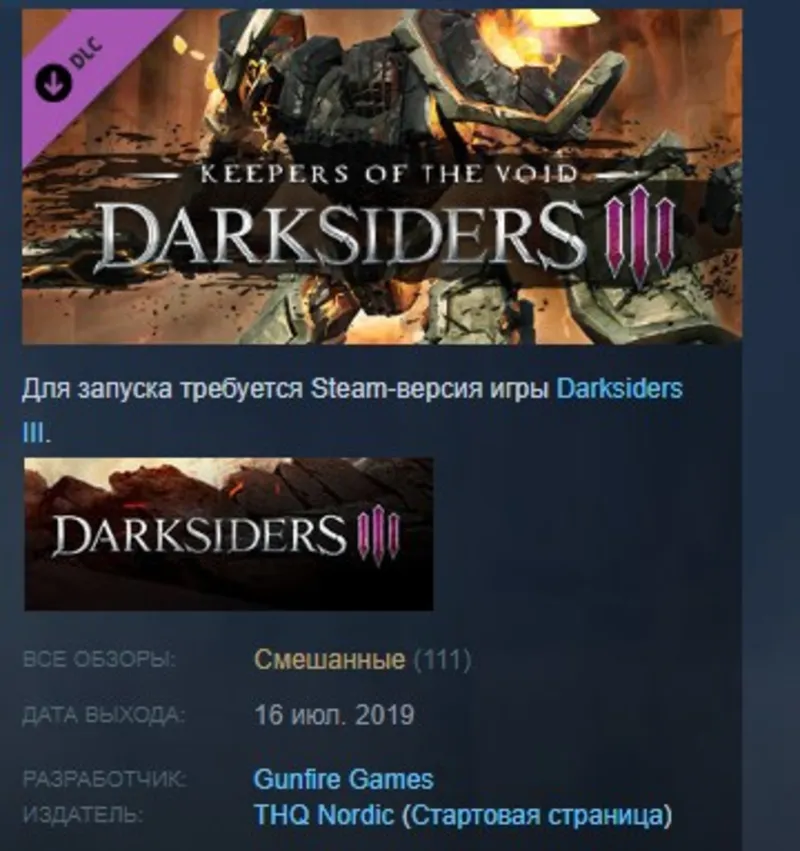800x851 pixels.
Task: Click the purple III emblem on the small thumbnail
Action: point(378,535)
